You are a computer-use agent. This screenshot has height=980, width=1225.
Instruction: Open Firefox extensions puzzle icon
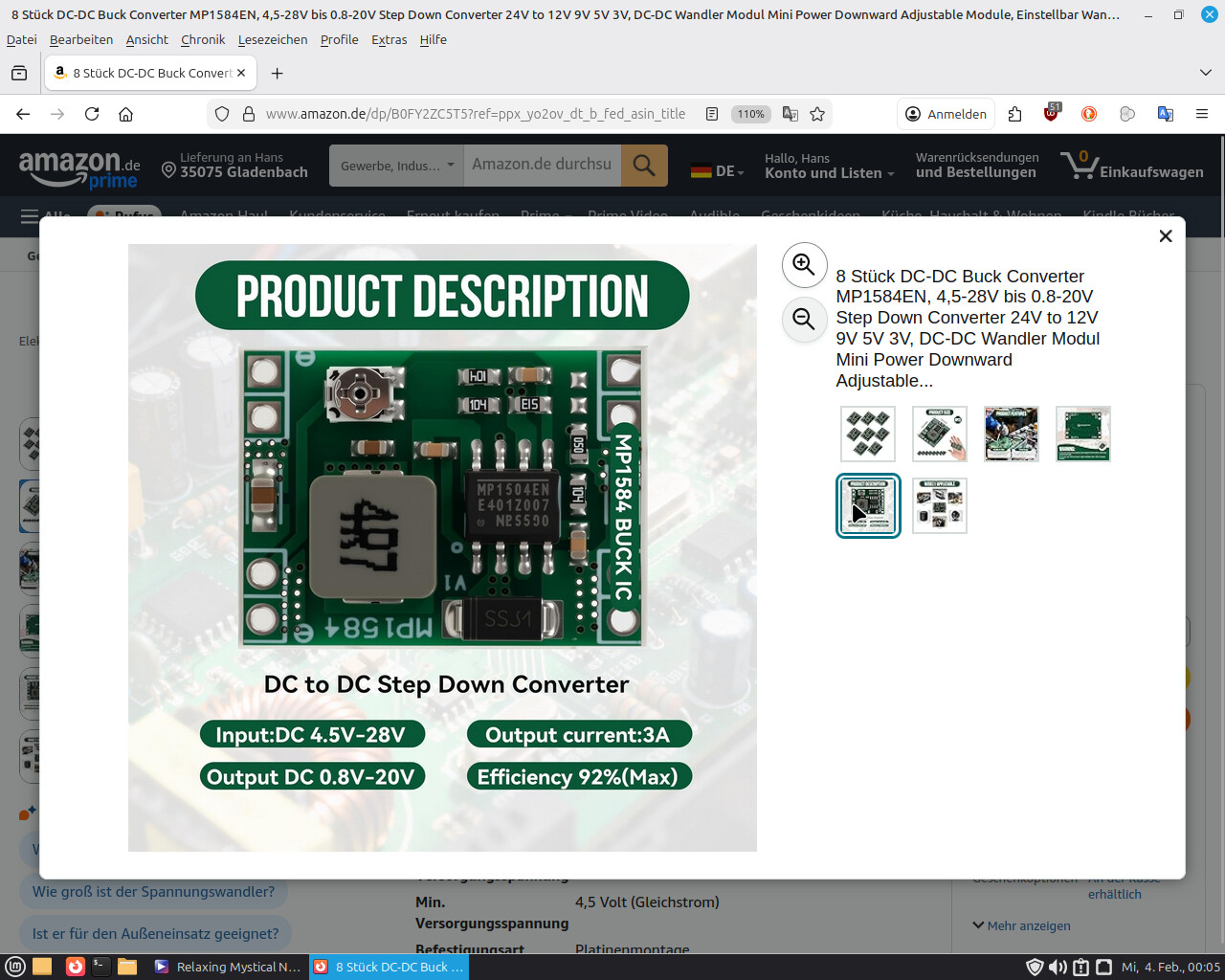[1014, 114]
